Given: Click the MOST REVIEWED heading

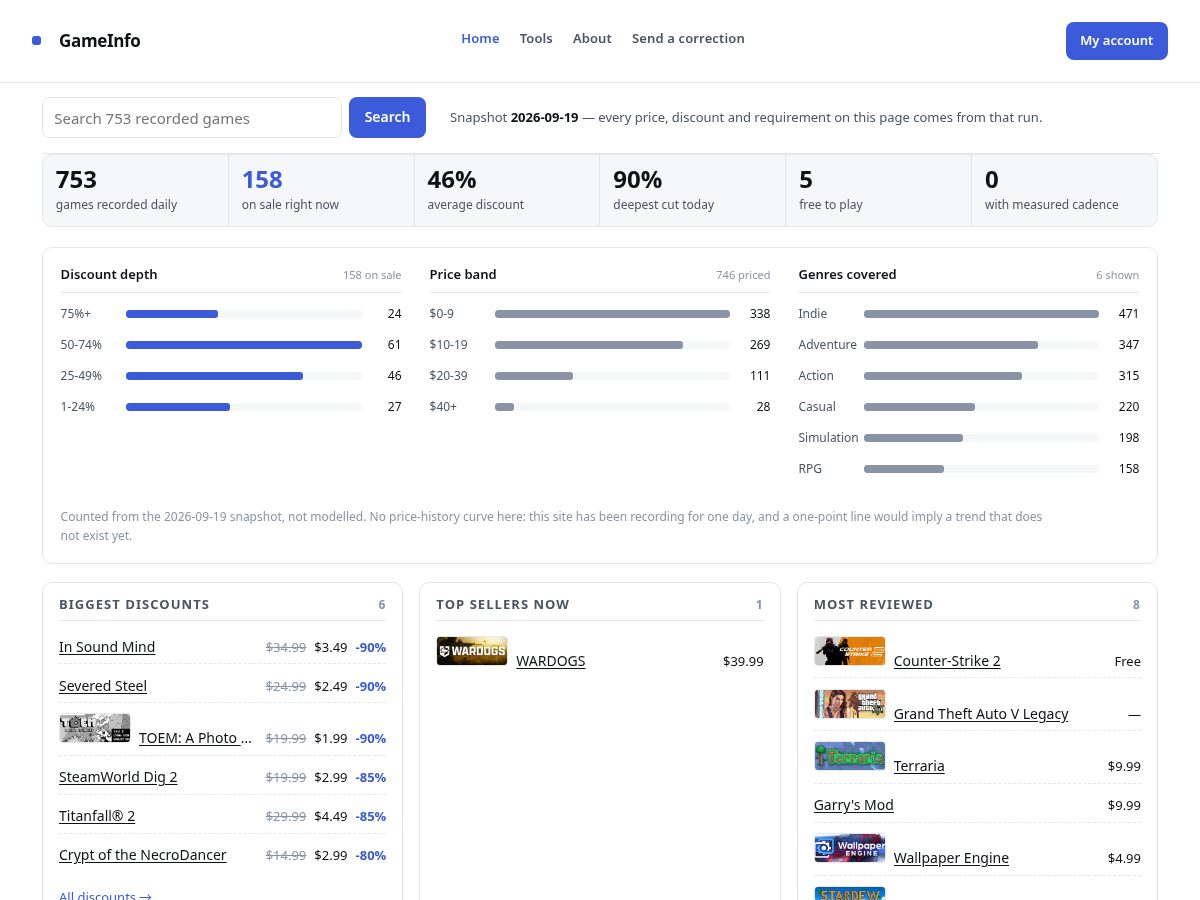Looking at the screenshot, I should (873, 604).
